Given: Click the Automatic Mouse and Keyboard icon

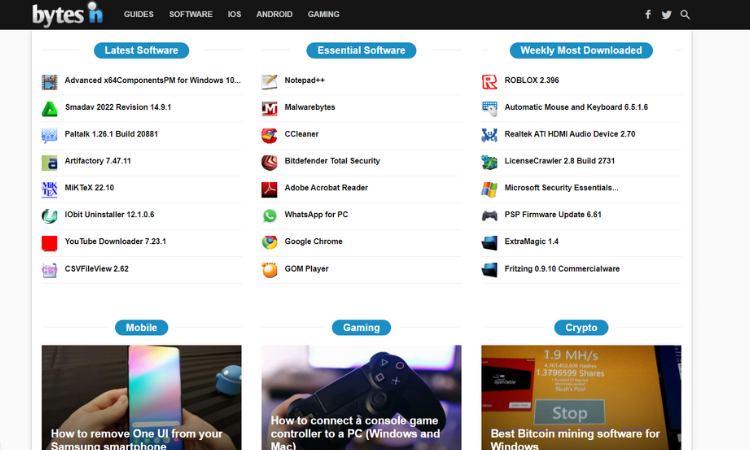Looking at the screenshot, I should pos(489,109).
